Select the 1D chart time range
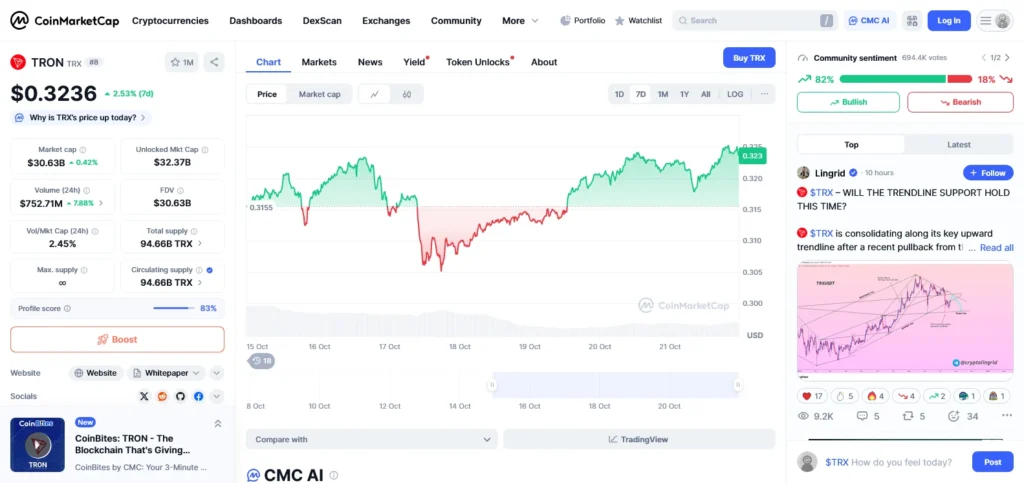 point(619,94)
